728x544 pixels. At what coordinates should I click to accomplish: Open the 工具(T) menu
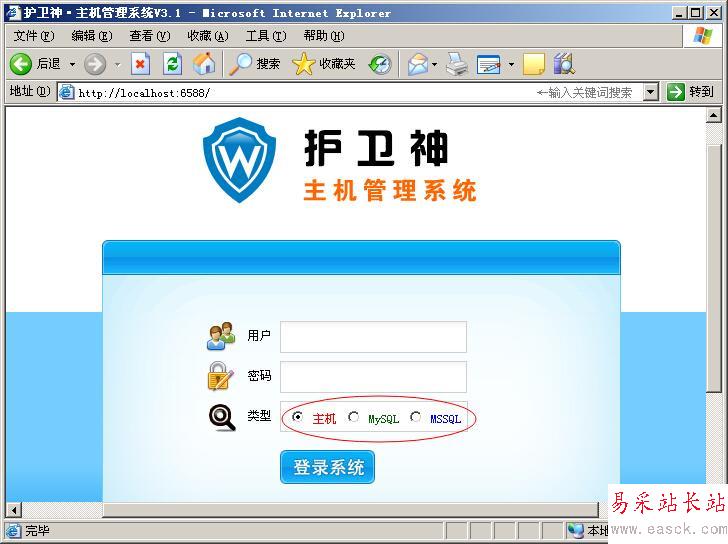coord(266,36)
